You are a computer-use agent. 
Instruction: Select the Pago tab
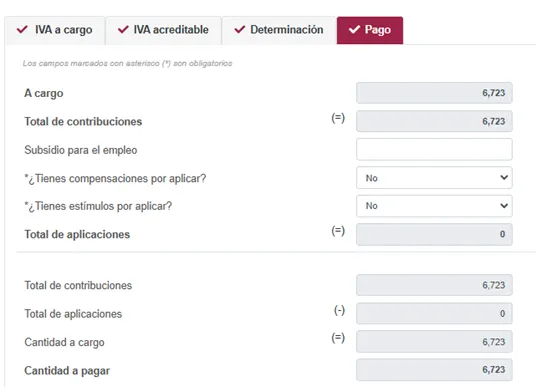click(370, 30)
